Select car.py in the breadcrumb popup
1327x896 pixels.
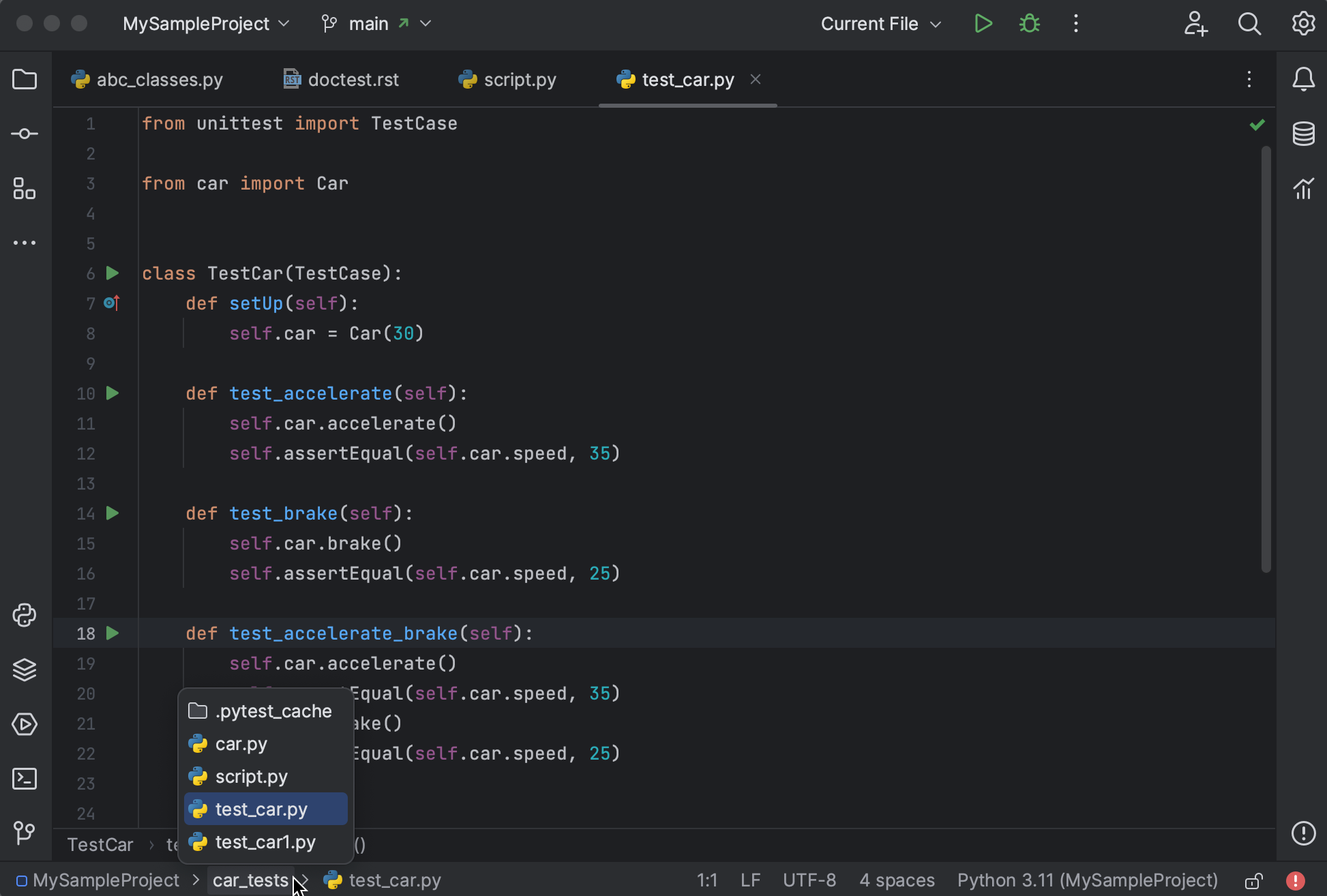point(240,743)
